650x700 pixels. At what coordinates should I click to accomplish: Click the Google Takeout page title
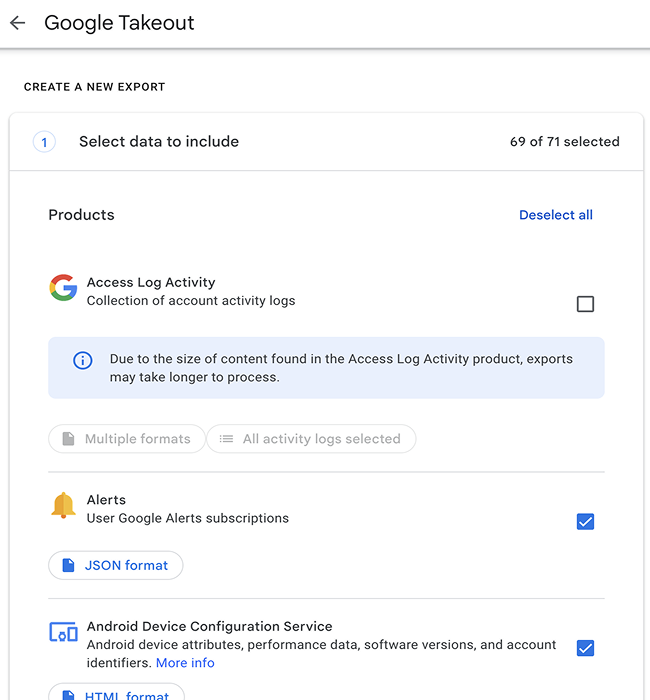[119, 23]
